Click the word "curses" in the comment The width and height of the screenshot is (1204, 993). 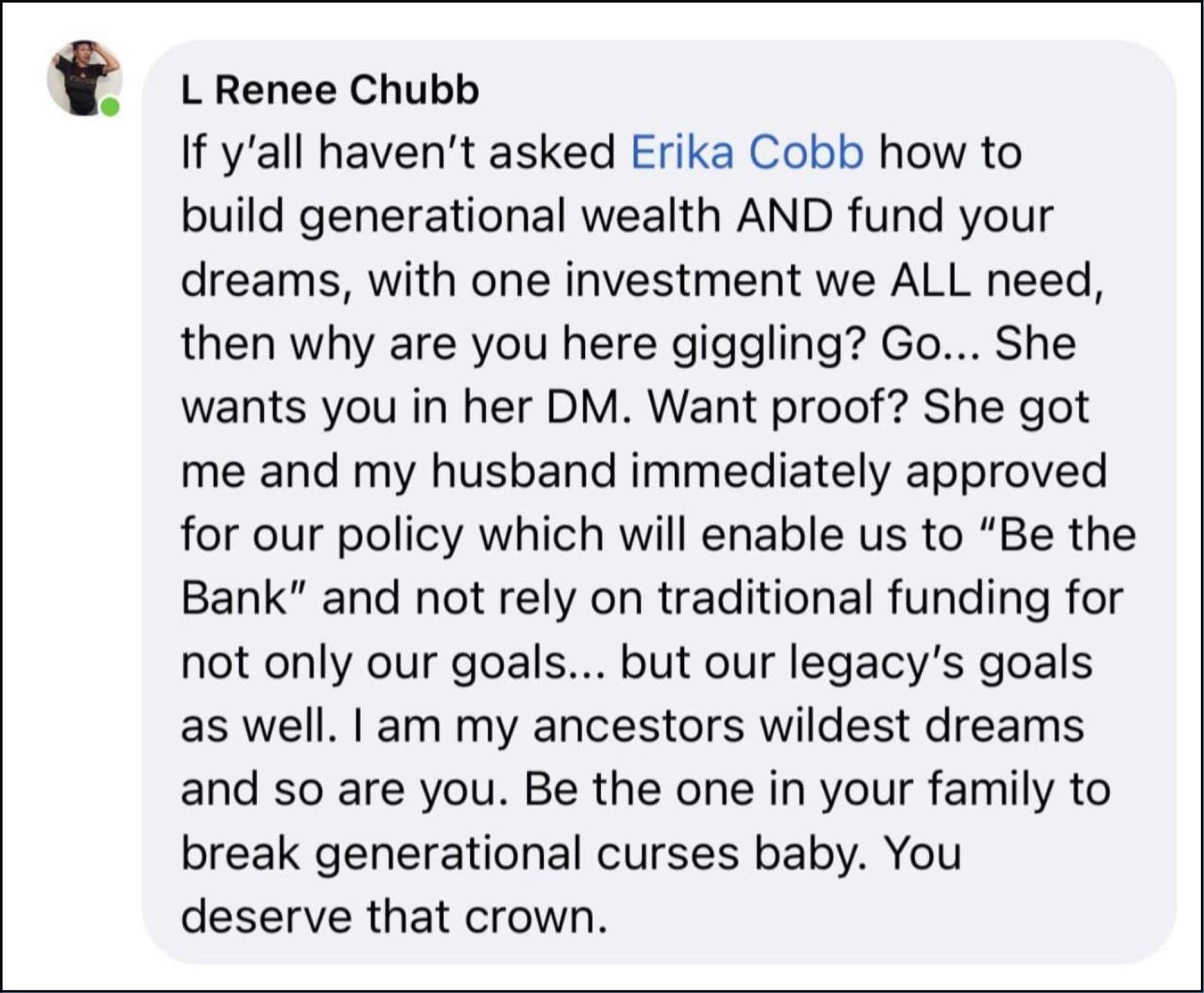point(668,853)
